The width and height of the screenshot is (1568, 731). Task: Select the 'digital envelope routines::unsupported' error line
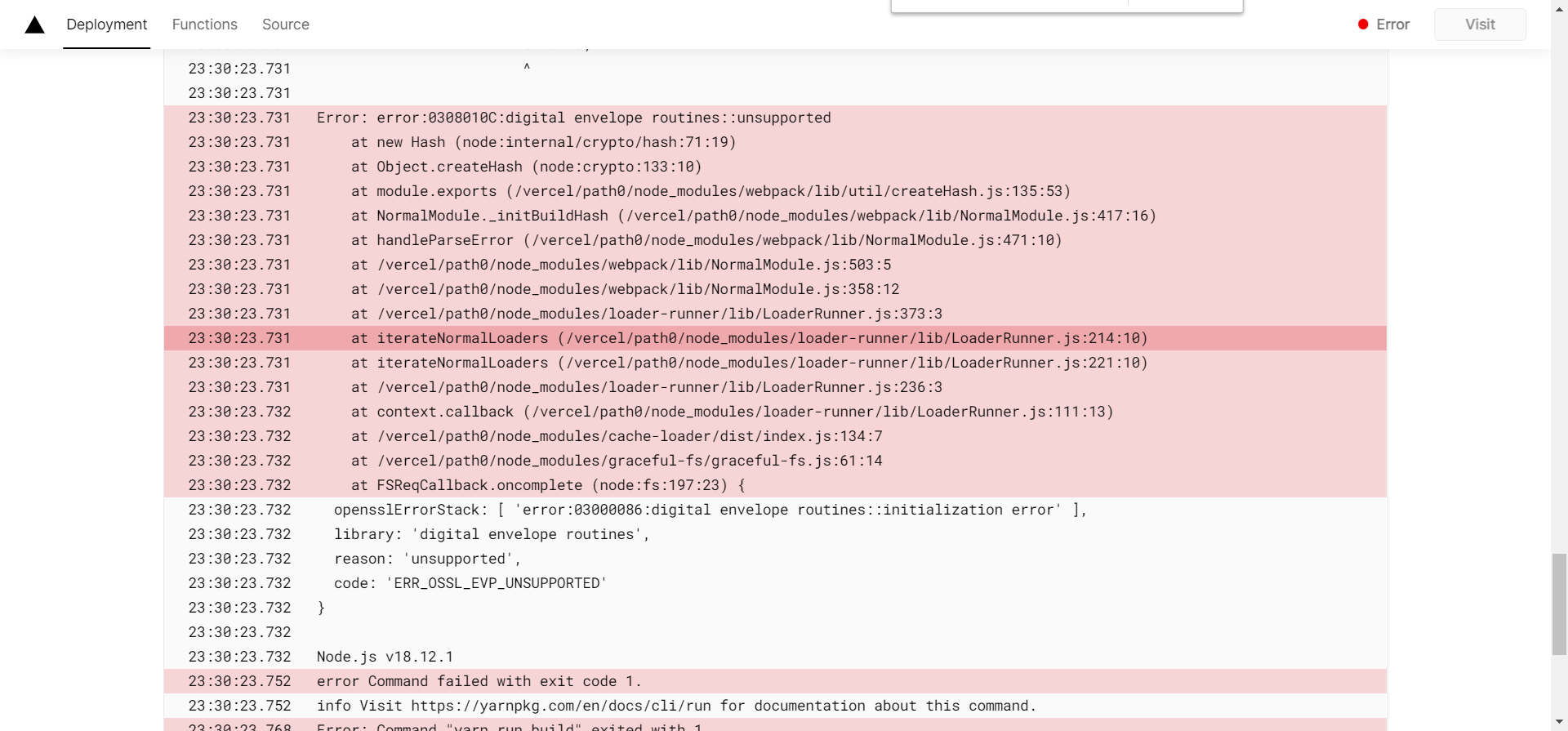(x=775, y=118)
